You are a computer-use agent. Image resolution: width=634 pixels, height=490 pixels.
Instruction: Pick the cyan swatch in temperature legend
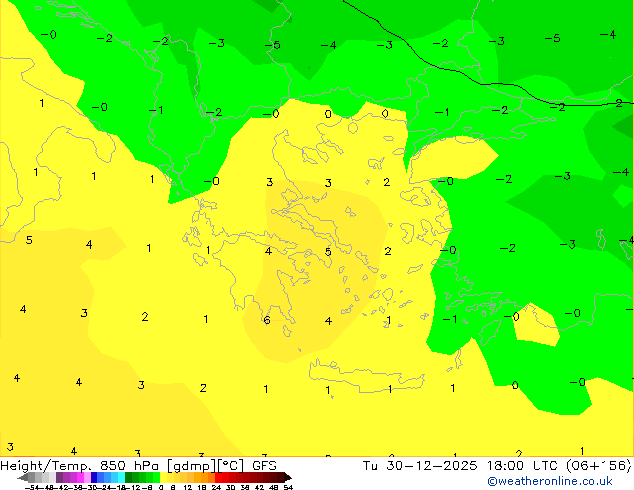coord(121,477)
